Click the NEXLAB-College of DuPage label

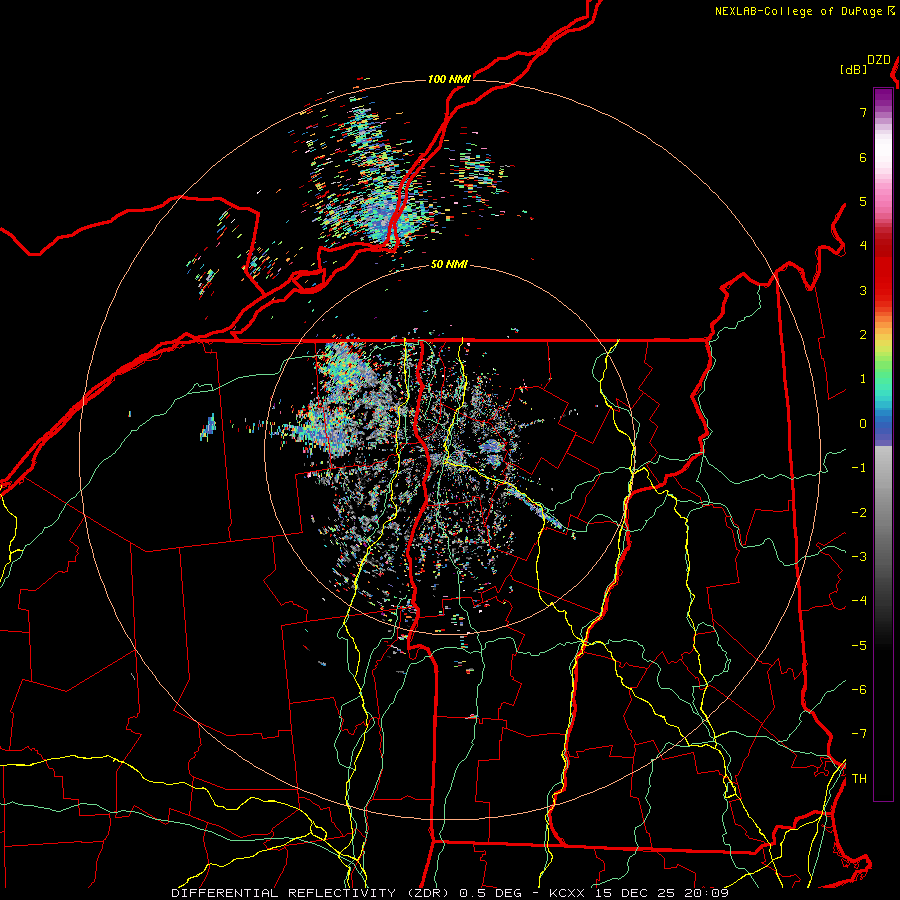click(804, 11)
